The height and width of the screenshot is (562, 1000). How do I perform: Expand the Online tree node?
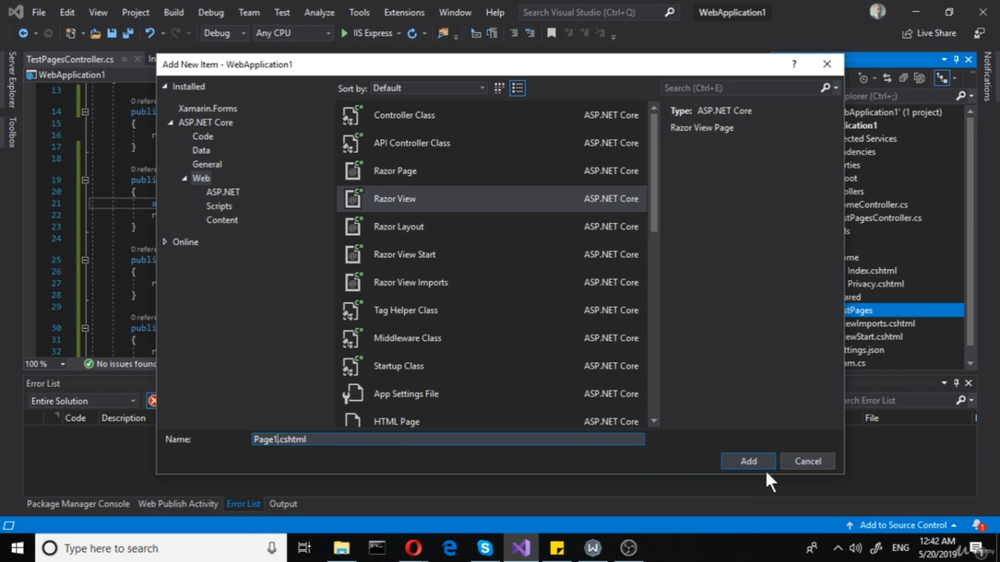point(165,242)
